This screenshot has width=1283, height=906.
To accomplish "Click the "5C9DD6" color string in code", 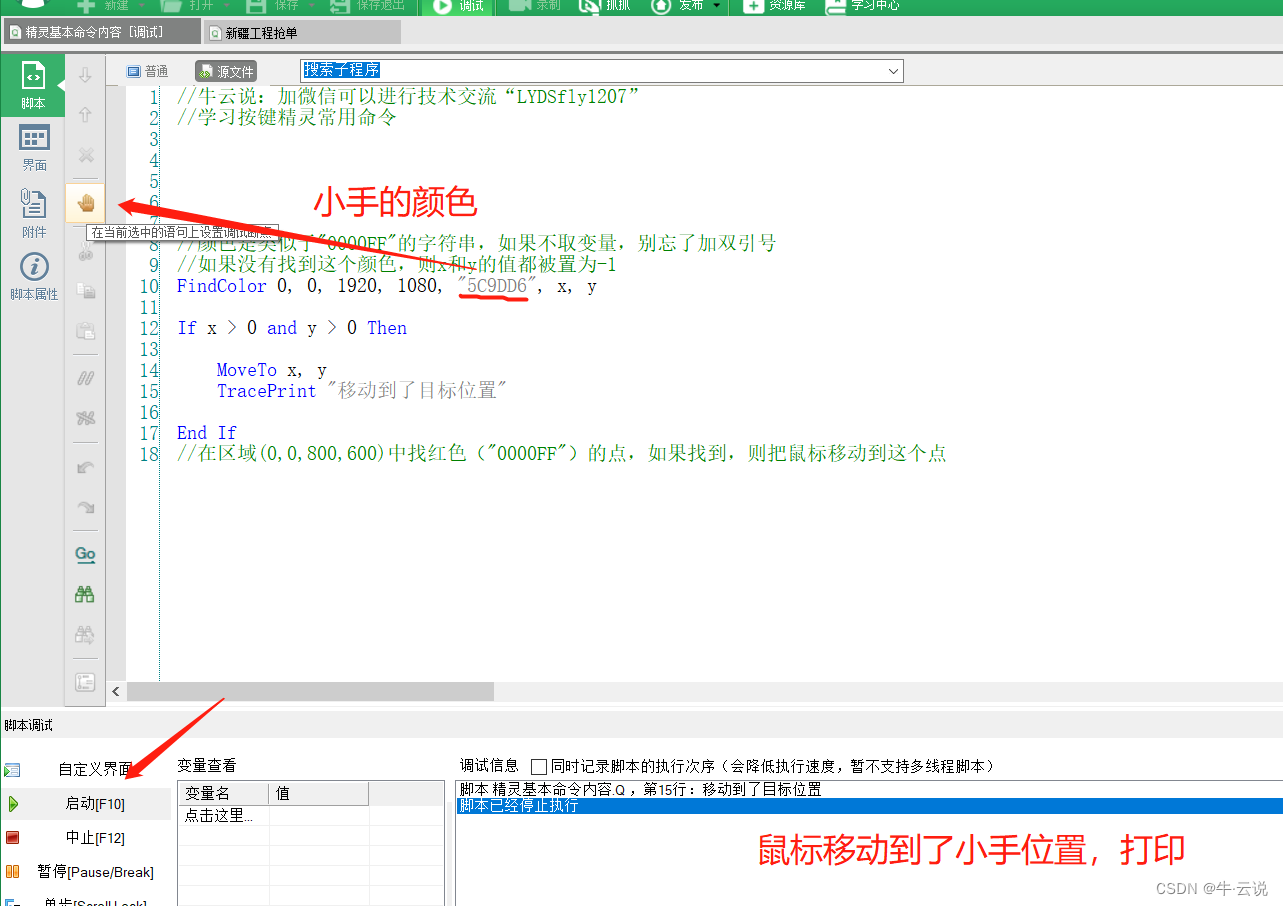I will click(497, 286).
